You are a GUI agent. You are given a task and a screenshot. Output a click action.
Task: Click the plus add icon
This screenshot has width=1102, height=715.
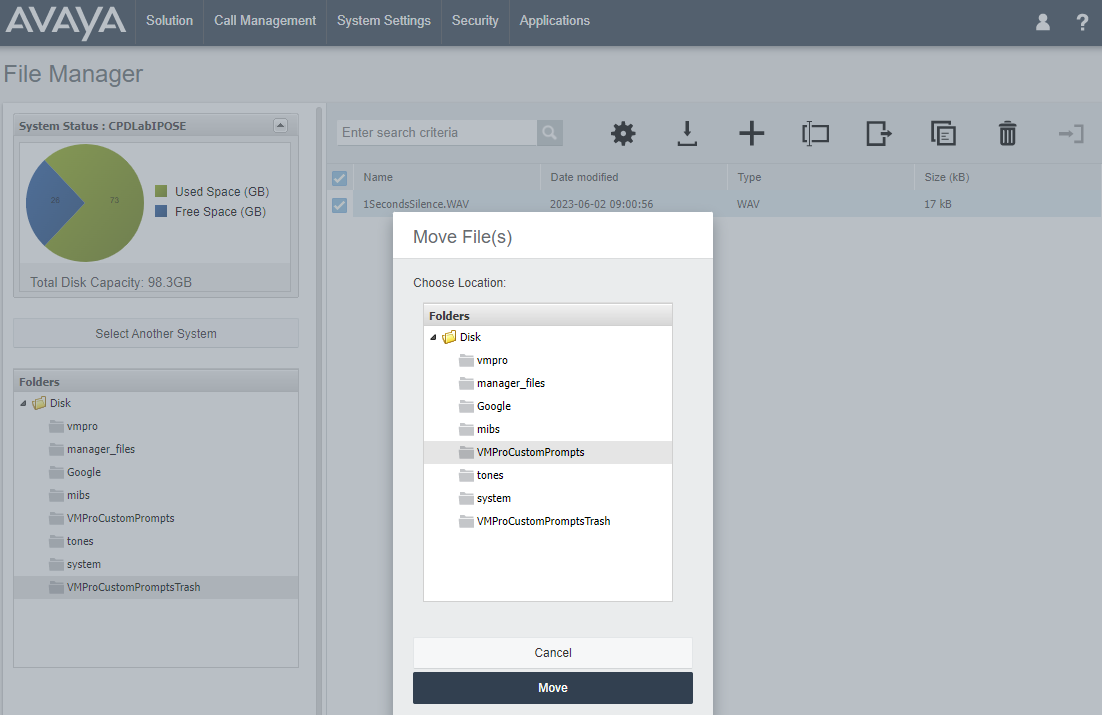tap(751, 134)
